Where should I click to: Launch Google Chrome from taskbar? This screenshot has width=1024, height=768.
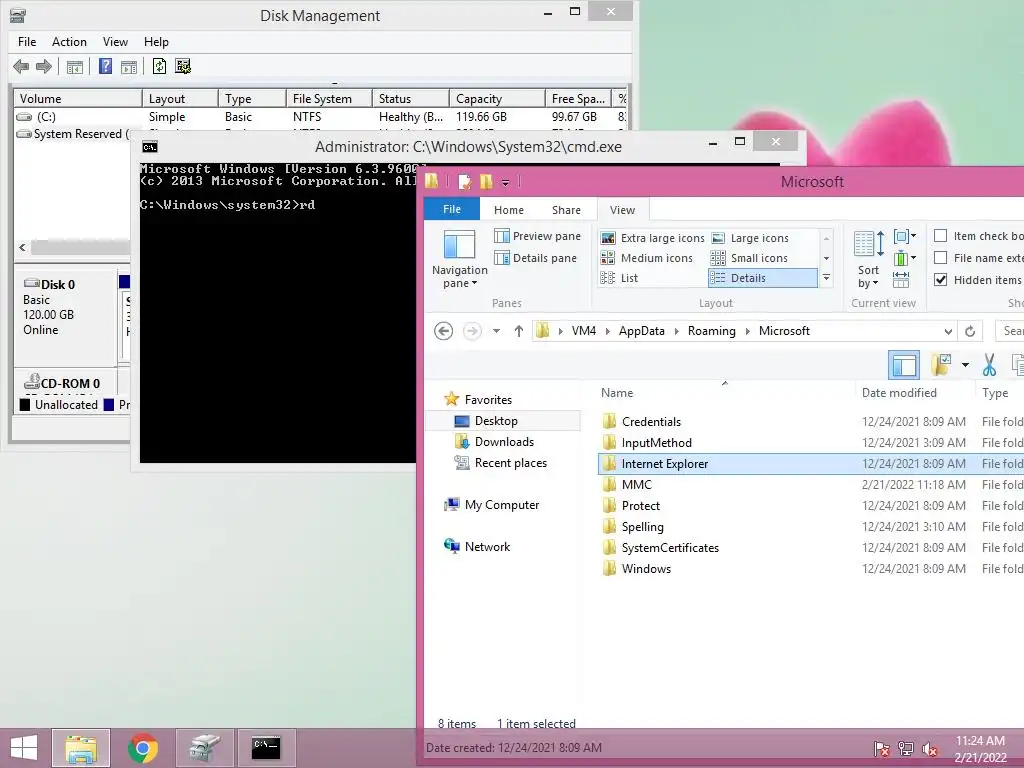(x=142, y=748)
